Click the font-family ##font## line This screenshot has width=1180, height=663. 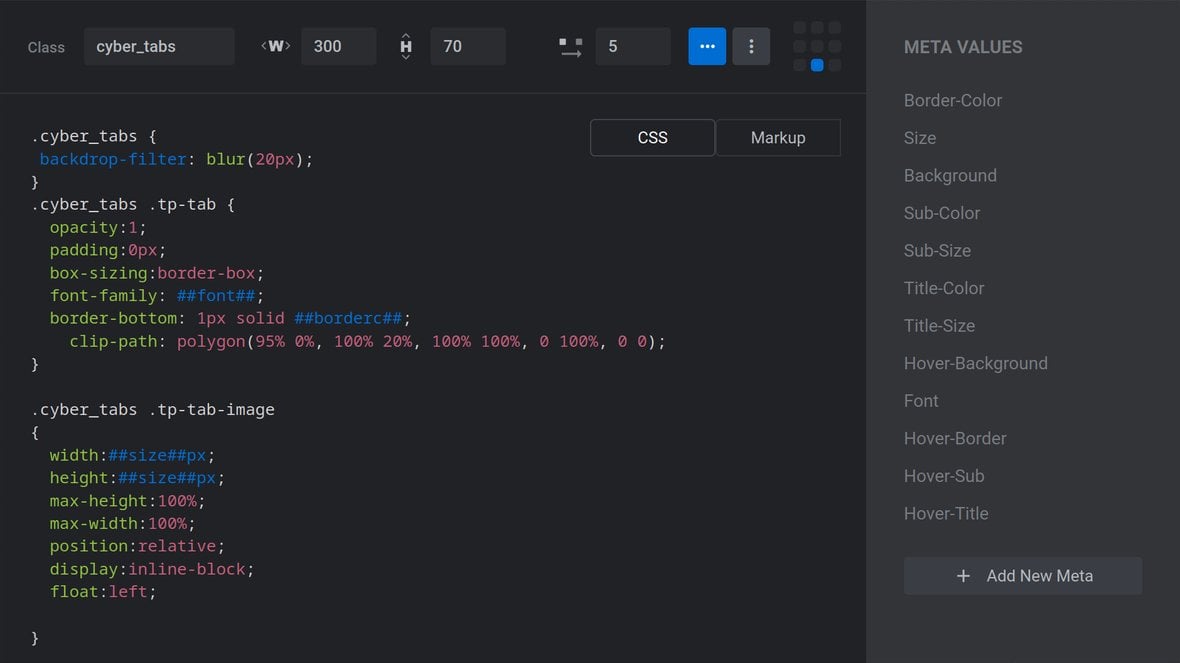point(157,296)
